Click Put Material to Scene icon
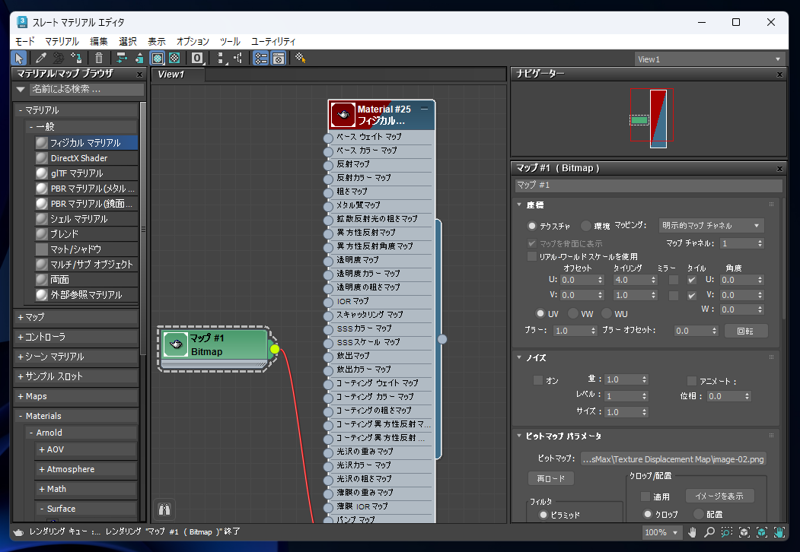 pos(59,58)
